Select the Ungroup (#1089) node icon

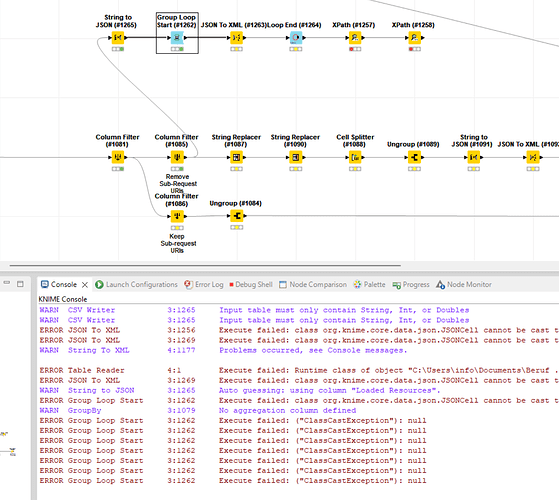[x=414, y=157]
